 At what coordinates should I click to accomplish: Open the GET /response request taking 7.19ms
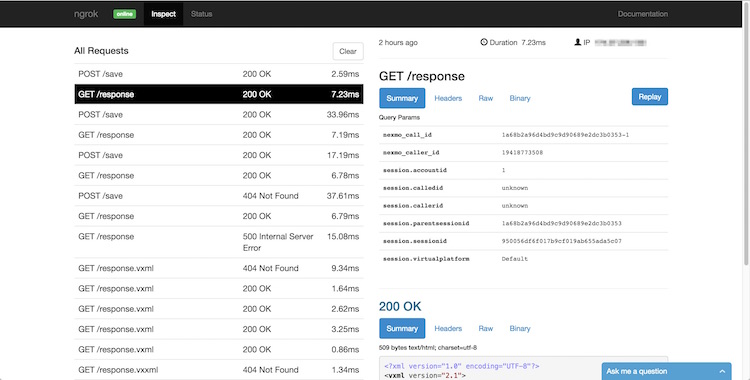click(219, 135)
